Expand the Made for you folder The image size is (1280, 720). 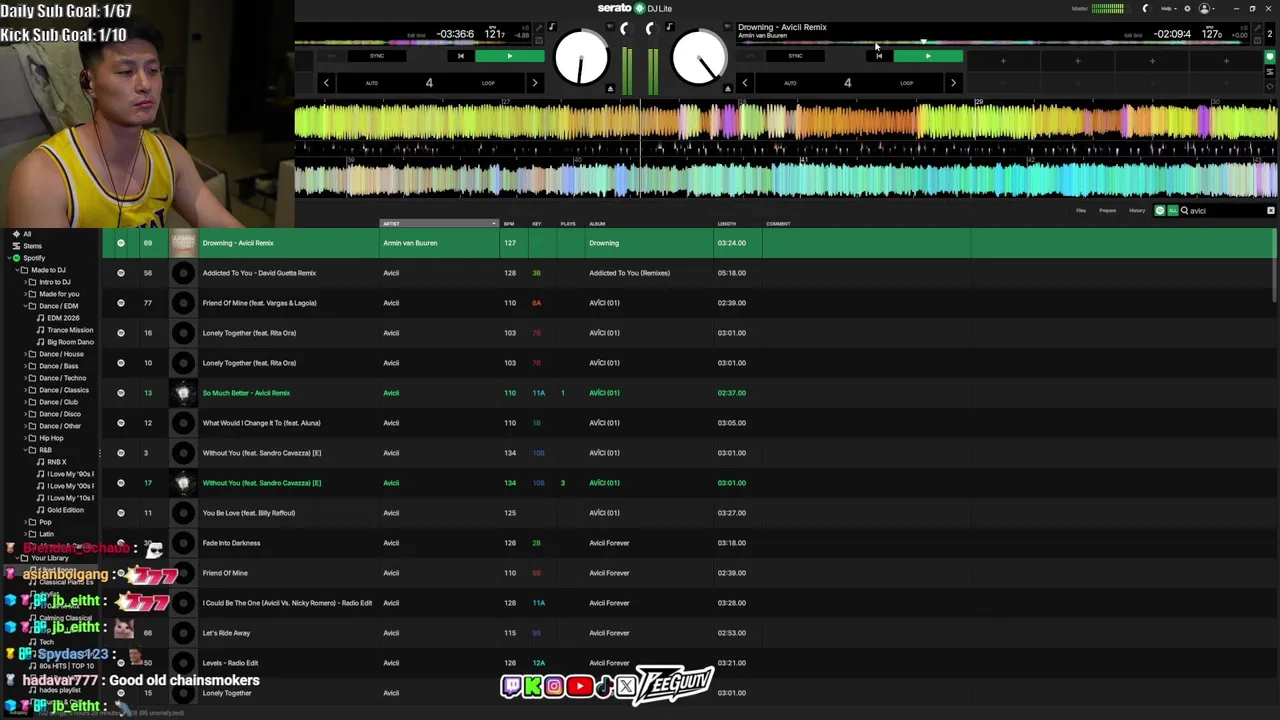point(24,294)
